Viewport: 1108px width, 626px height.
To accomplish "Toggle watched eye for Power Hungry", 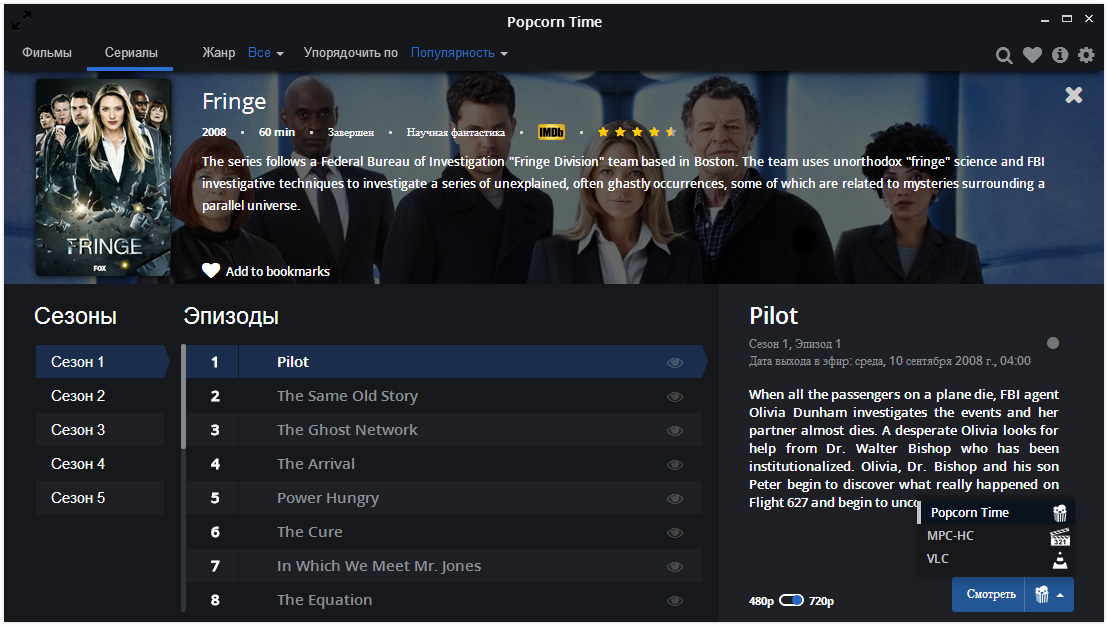I will tap(675, 498).
